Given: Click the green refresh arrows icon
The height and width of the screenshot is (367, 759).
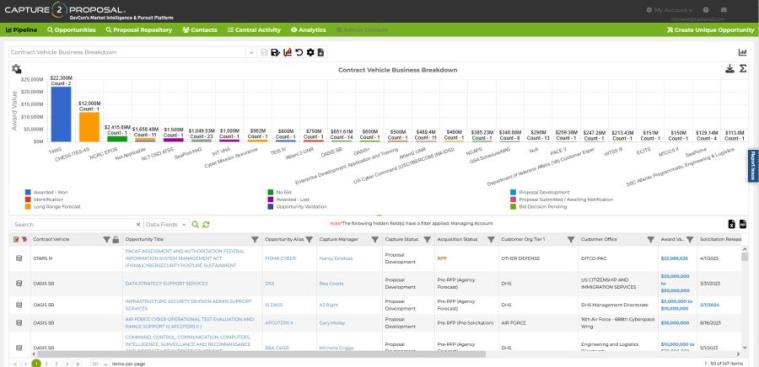Looking at the screenshot, I should click(206, 225).
